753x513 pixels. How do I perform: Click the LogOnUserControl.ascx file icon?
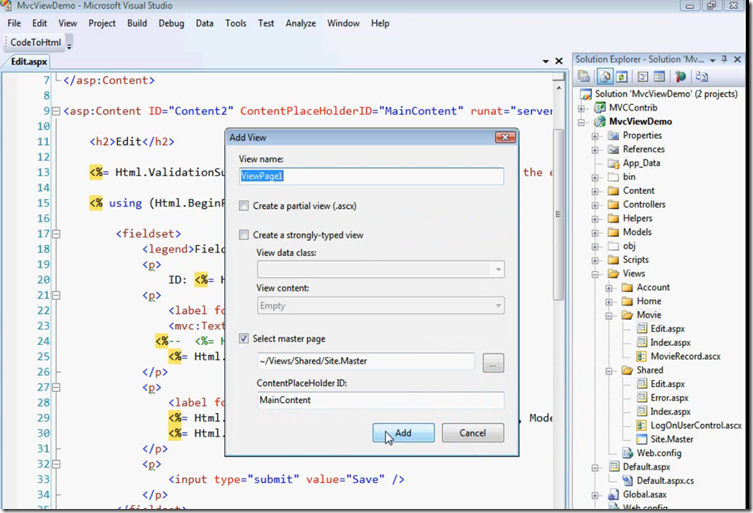point(641,426)
